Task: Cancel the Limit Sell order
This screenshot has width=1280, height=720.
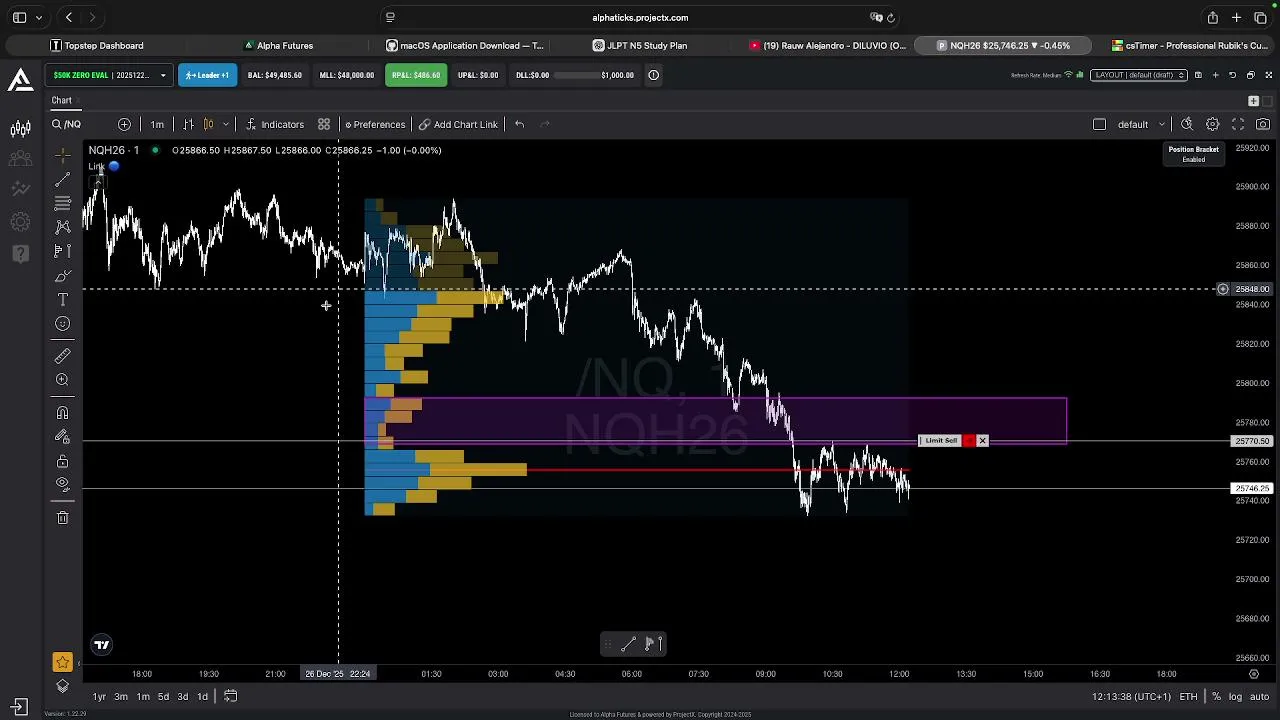Action: pyautogui.click(x=982, y=441)
